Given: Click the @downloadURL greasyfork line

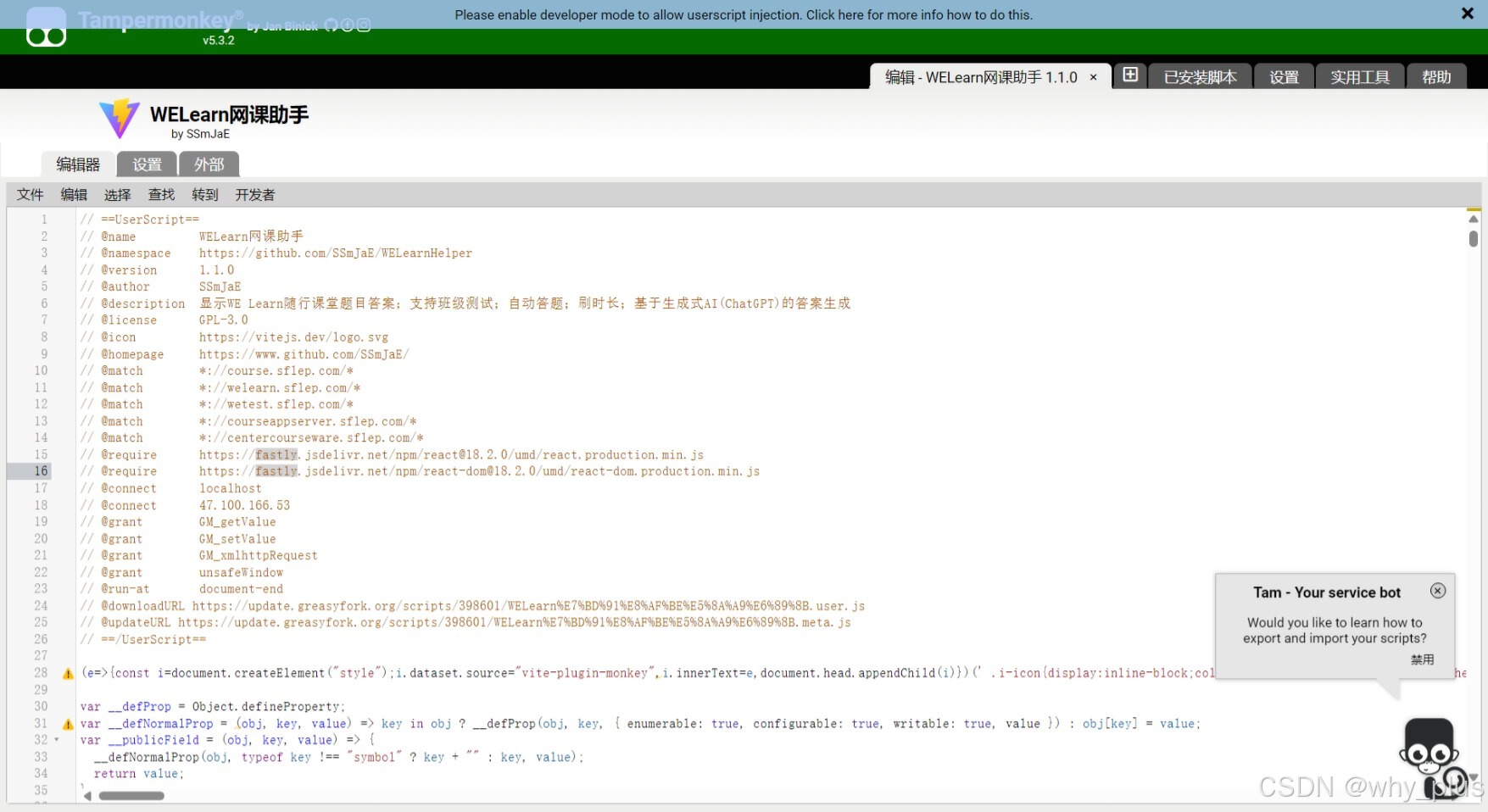Looking at the screenshot, I should (x=473, y=606).
